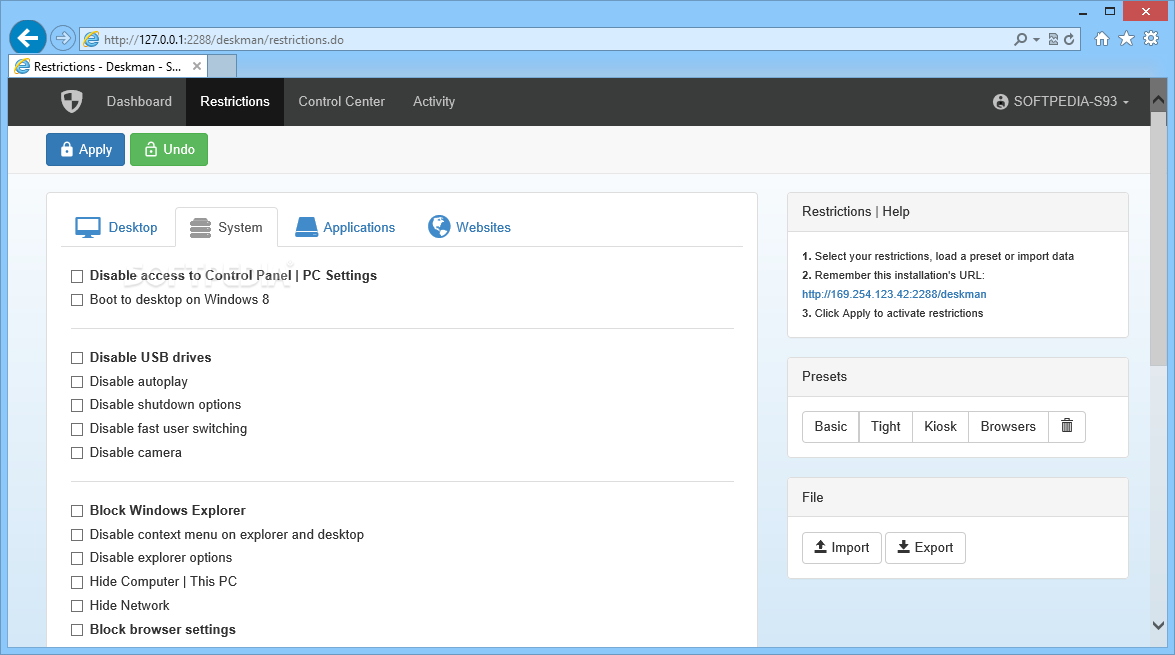Click the Applications laptop icon
1175x655 pixels.
[306, 227]
